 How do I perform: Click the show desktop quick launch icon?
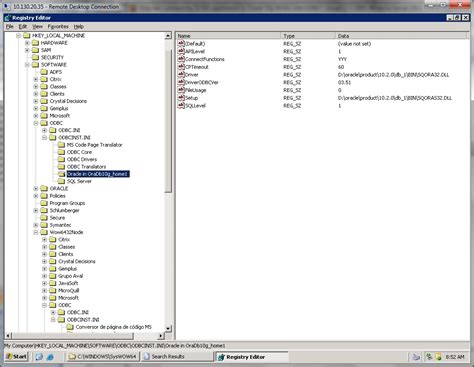point(39,357)
